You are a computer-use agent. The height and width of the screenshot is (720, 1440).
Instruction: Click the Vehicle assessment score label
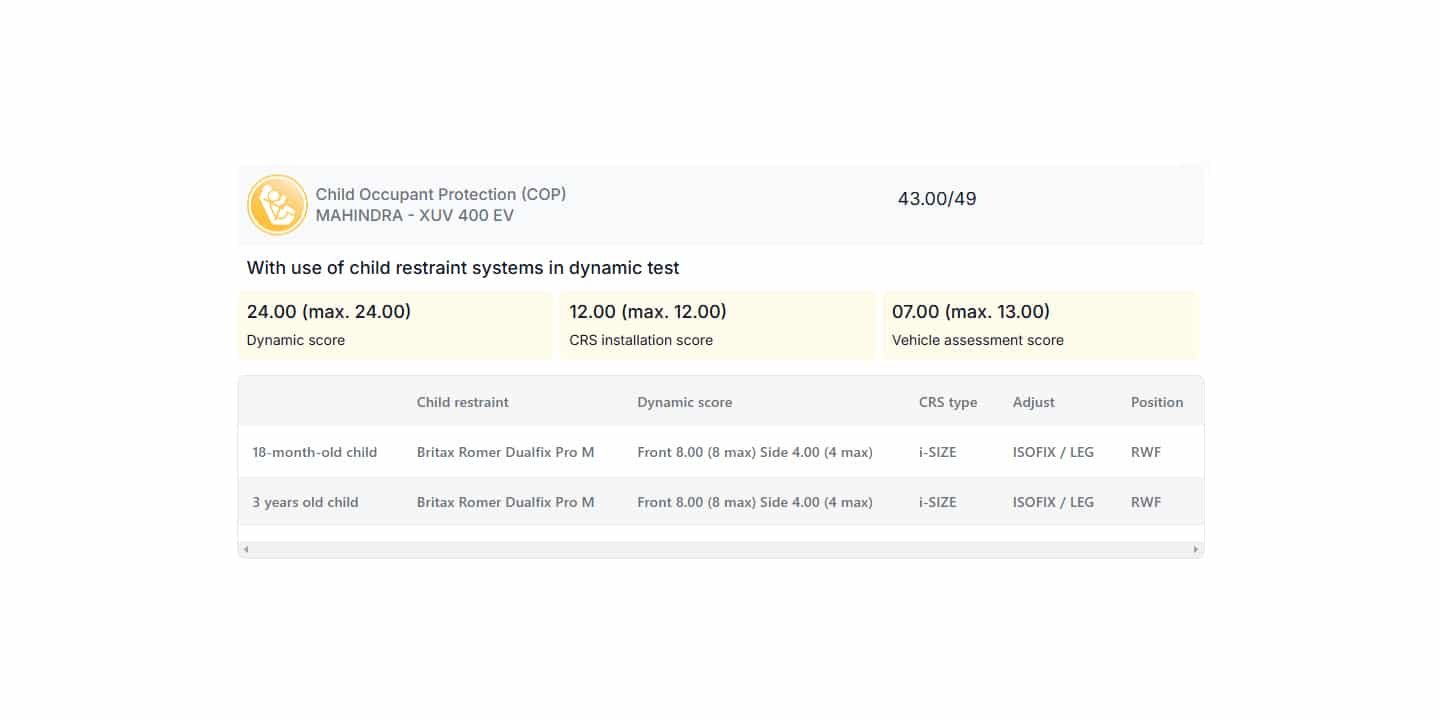point(978,340)
